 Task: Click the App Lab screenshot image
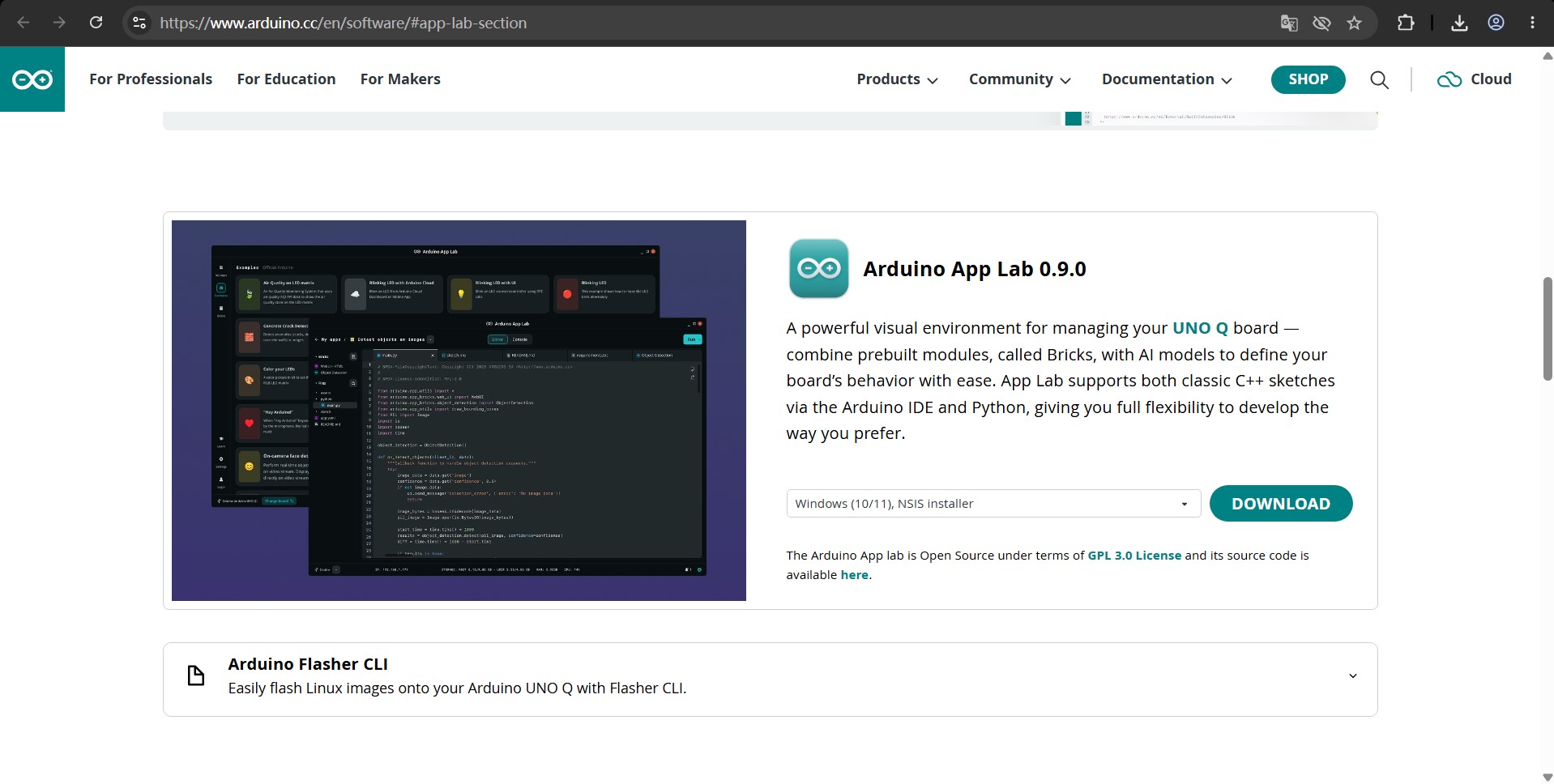(459, 411)
